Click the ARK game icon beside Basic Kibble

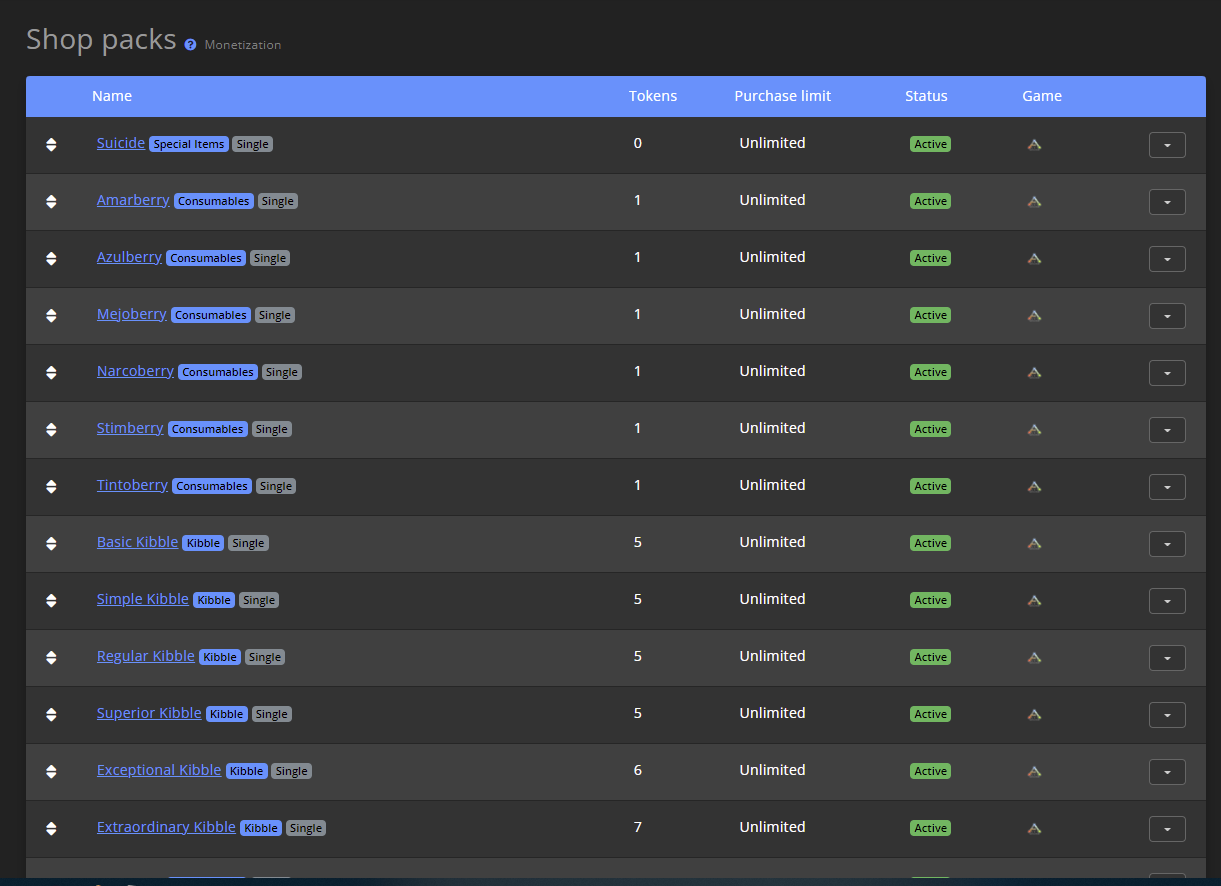(1034, 543)
